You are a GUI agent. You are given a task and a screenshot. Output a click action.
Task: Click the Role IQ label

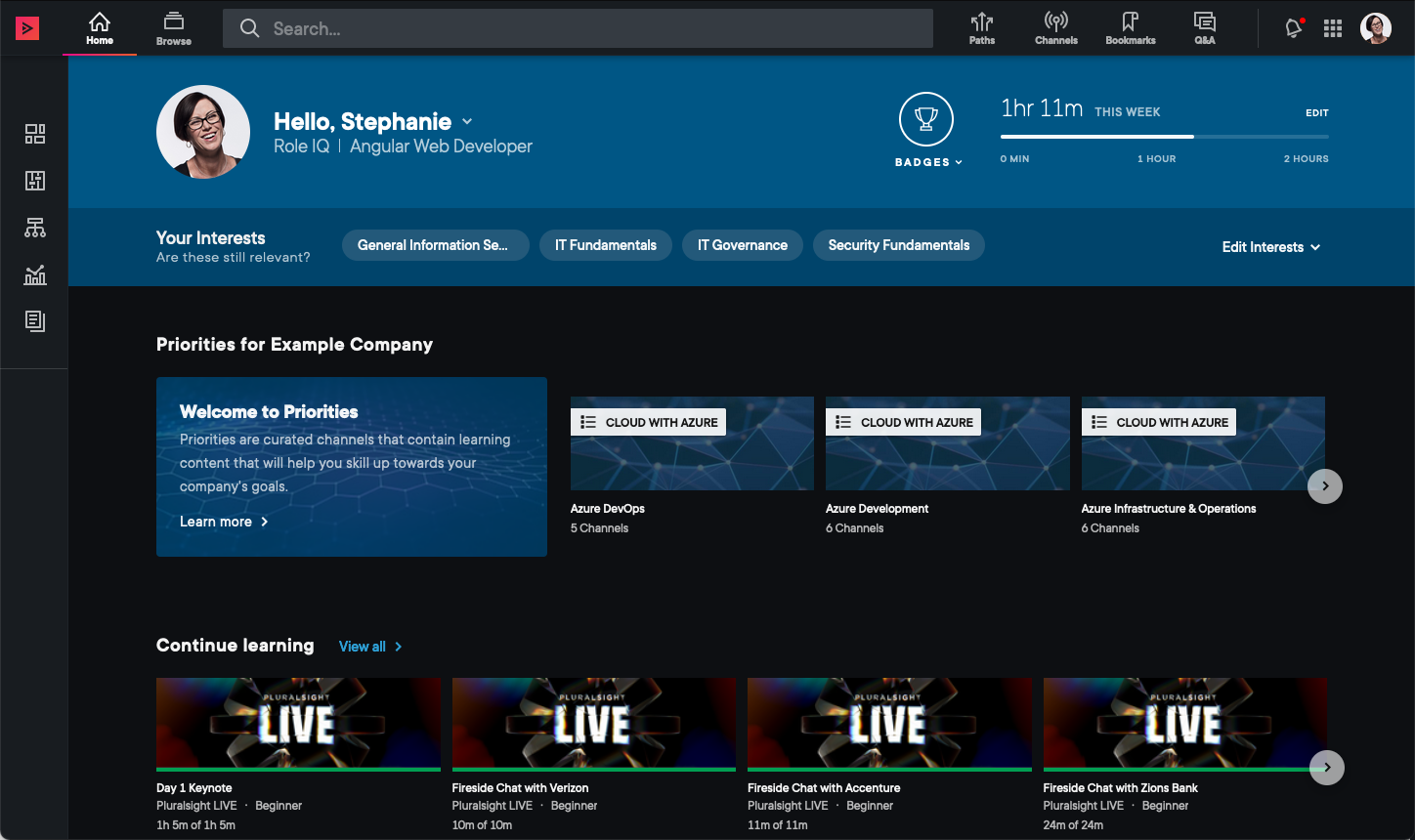pos(301,147)
